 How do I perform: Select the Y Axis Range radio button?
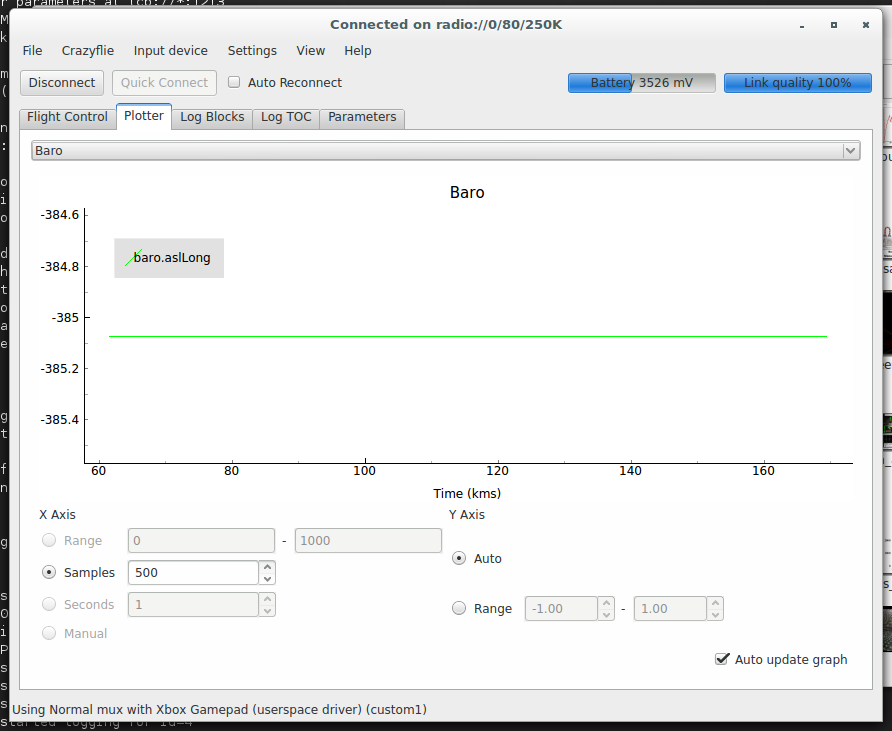(x=459, y=608)
